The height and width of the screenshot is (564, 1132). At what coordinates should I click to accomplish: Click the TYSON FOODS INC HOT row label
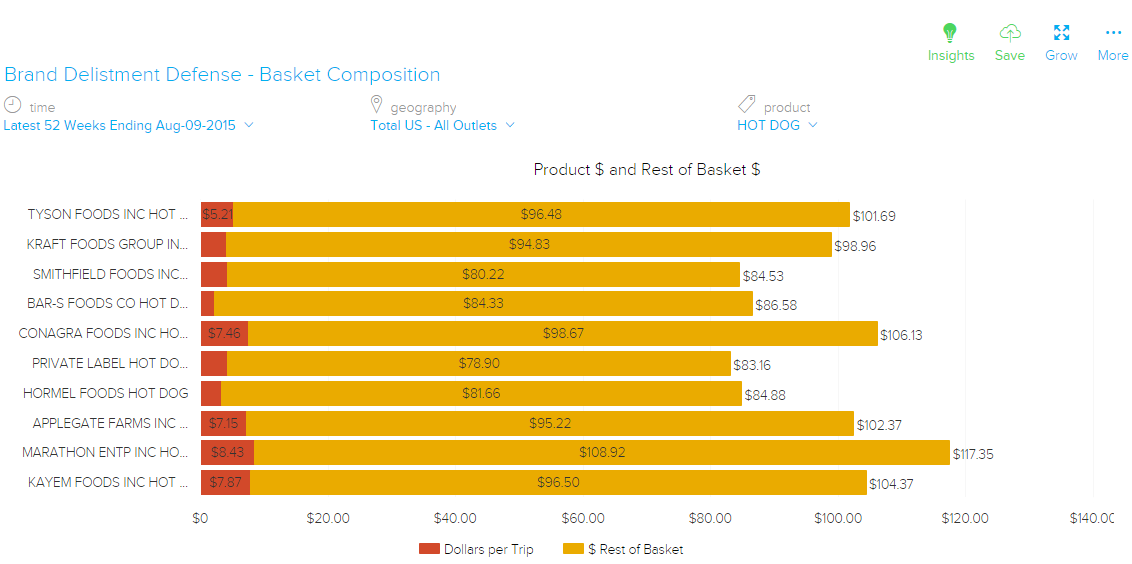(x=107, y=214)
